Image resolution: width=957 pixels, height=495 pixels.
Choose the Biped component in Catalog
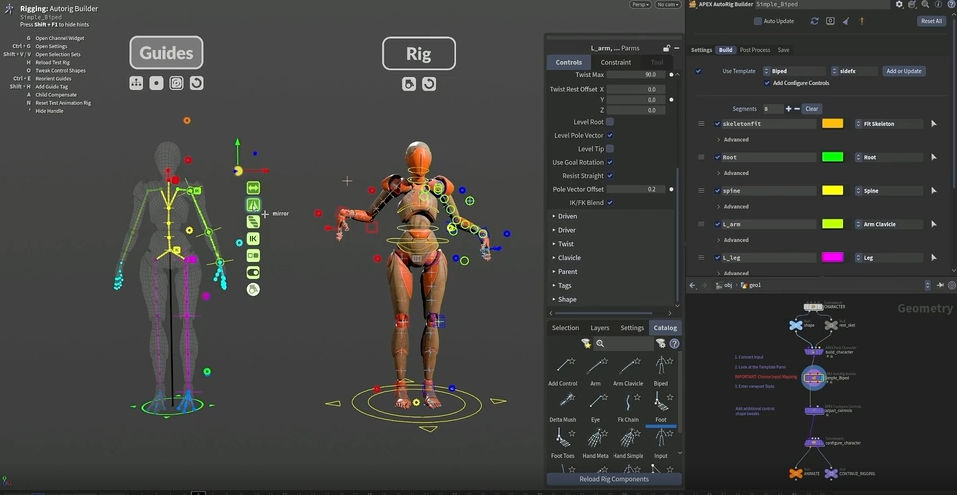coord(660,371)
